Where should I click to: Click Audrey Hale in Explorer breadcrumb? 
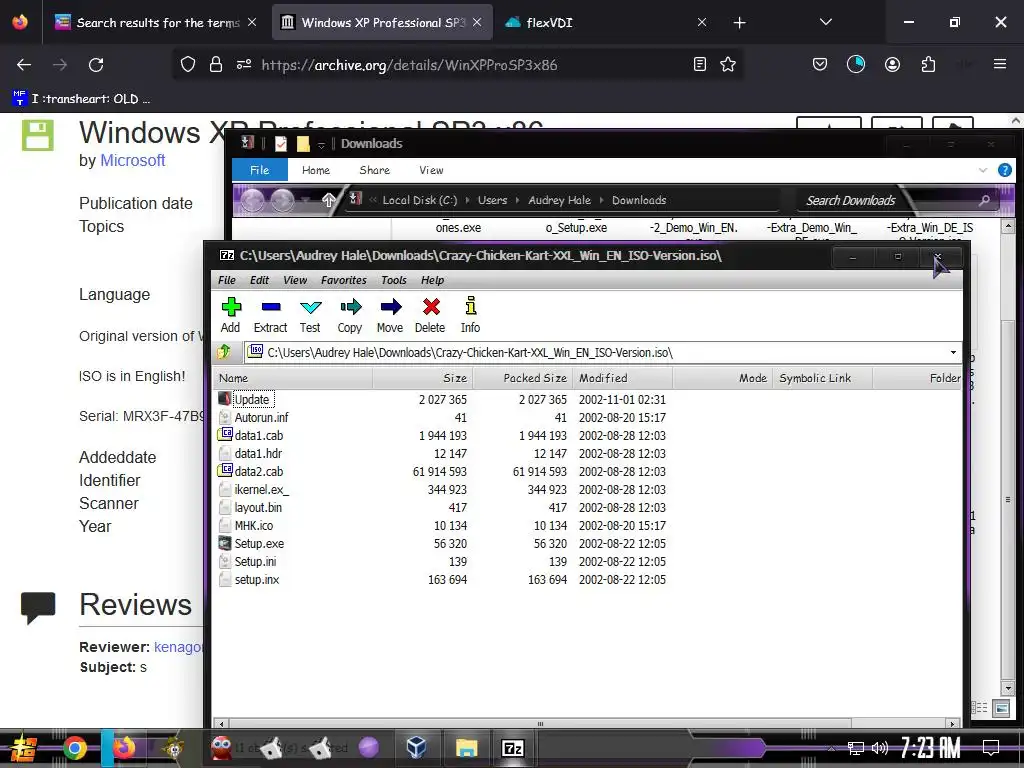coord(560,200)
